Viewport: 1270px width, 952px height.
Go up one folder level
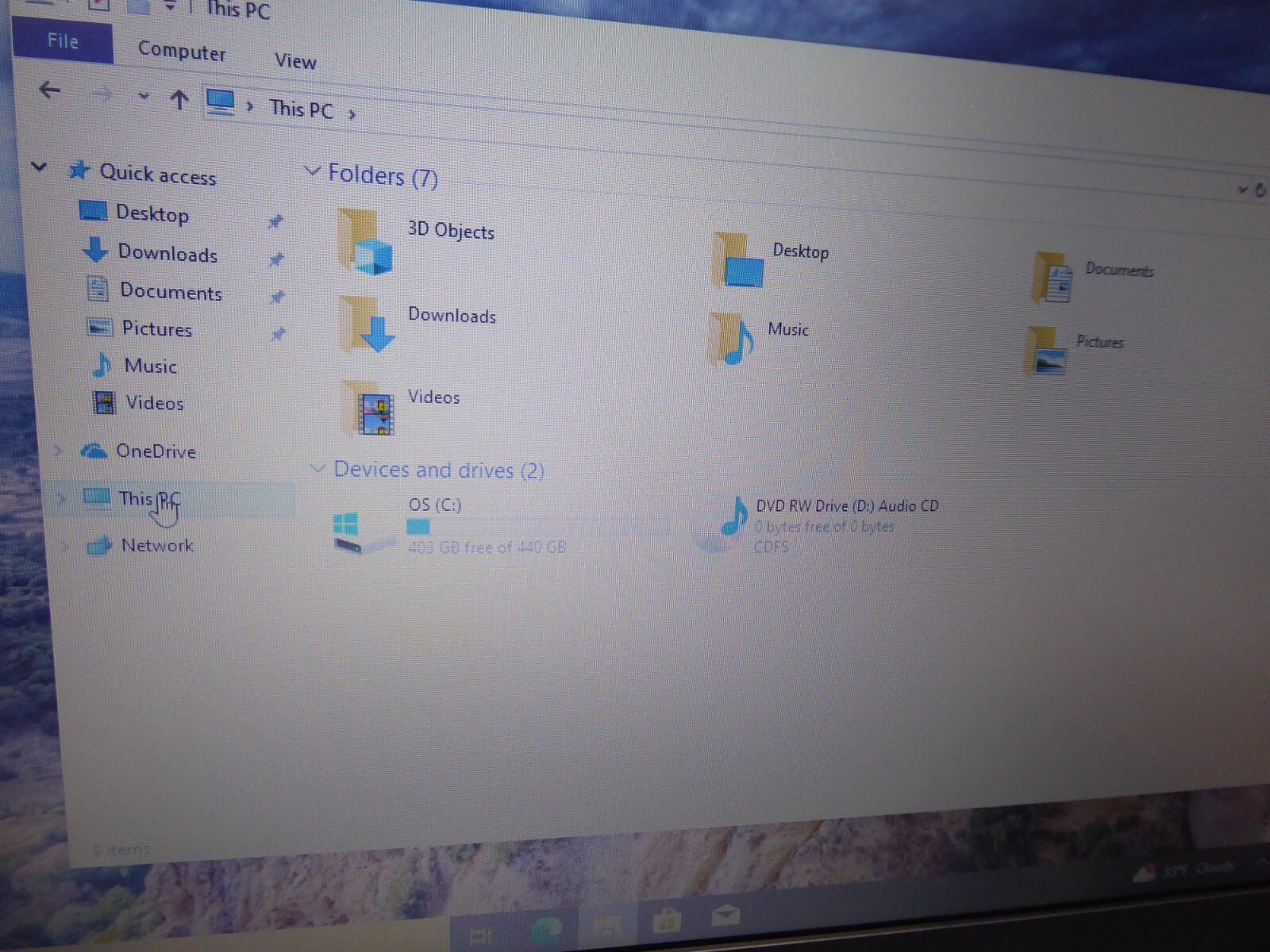coord(179,100)
